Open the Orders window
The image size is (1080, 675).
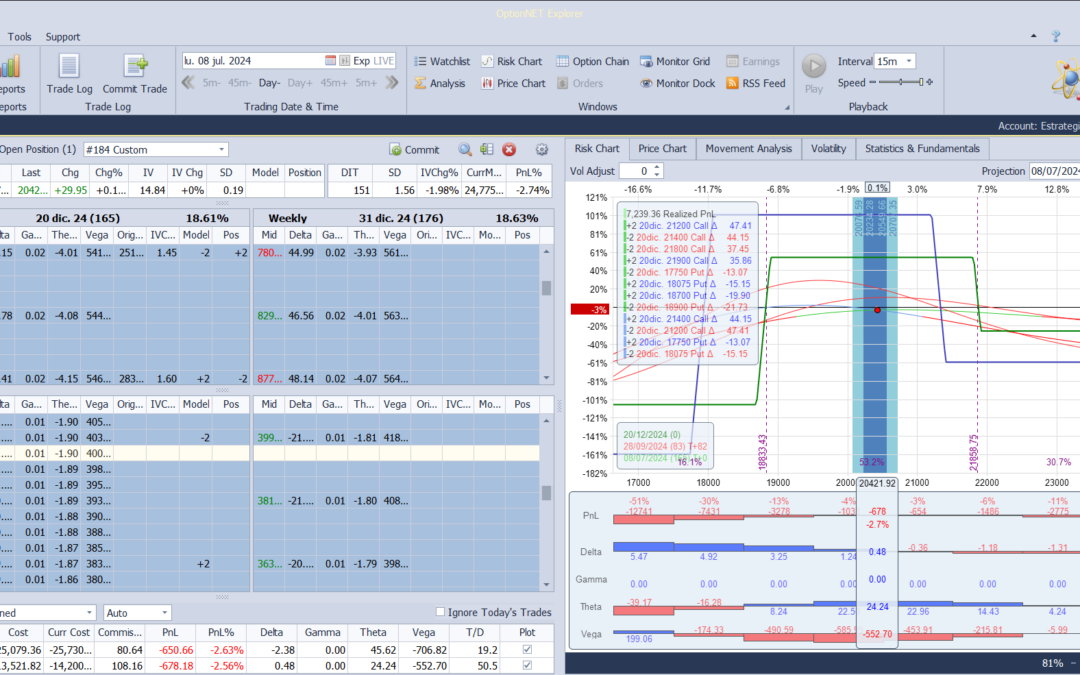coord(580,83)
